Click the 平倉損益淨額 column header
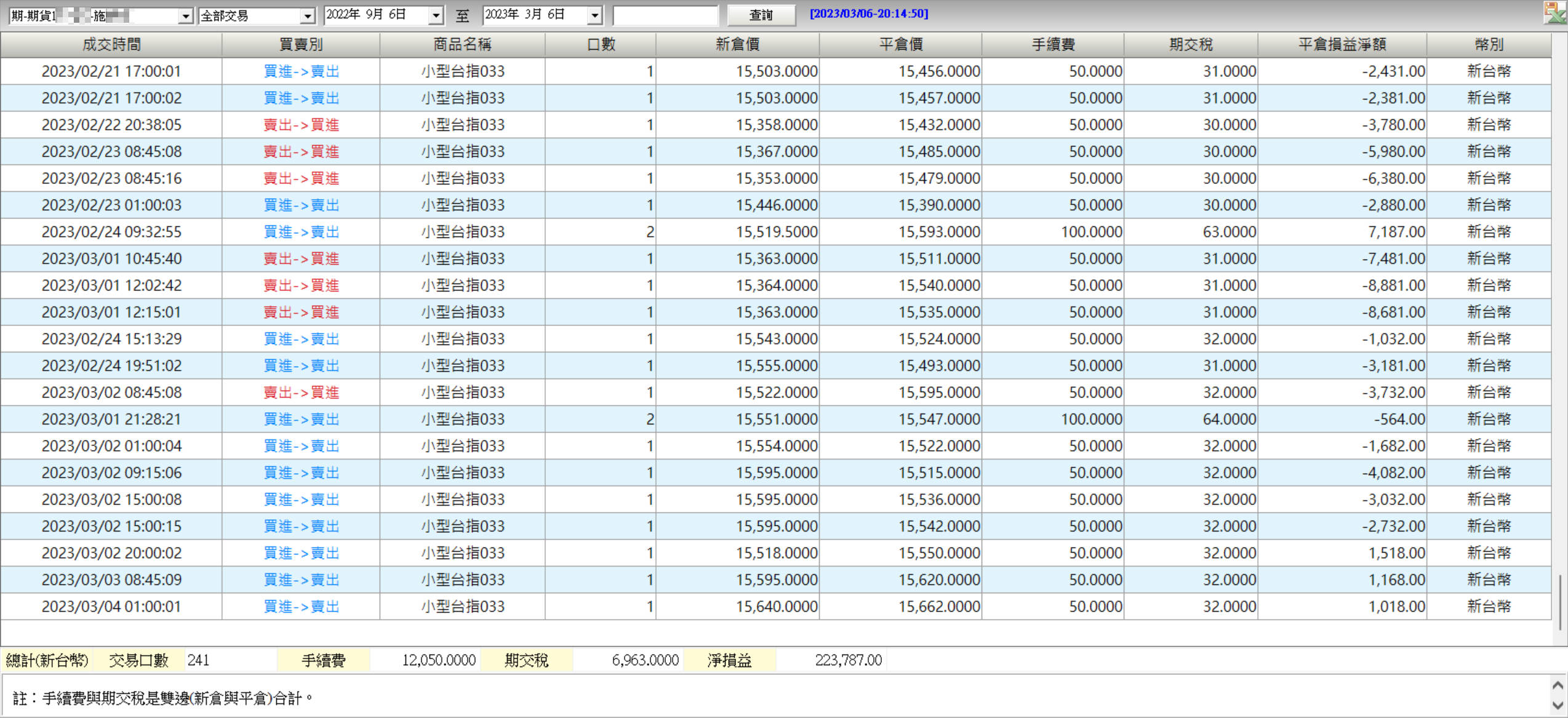Image resolution: width=1568 pixels, height=718 pixels. click(1342, 45)
